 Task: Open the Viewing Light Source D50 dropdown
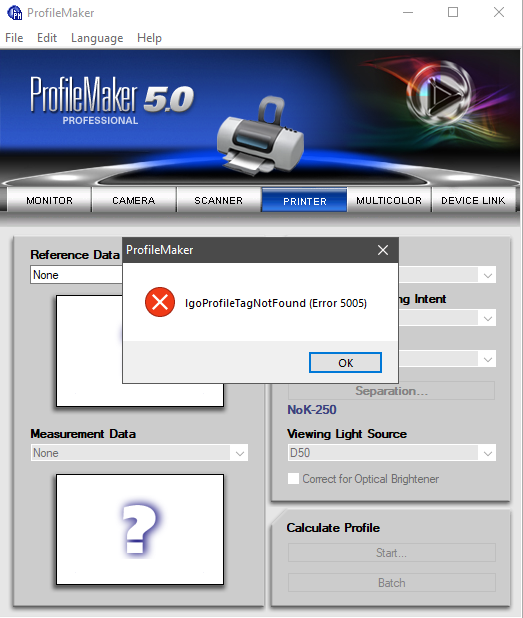pyautogui.click(x=391, y=453)
